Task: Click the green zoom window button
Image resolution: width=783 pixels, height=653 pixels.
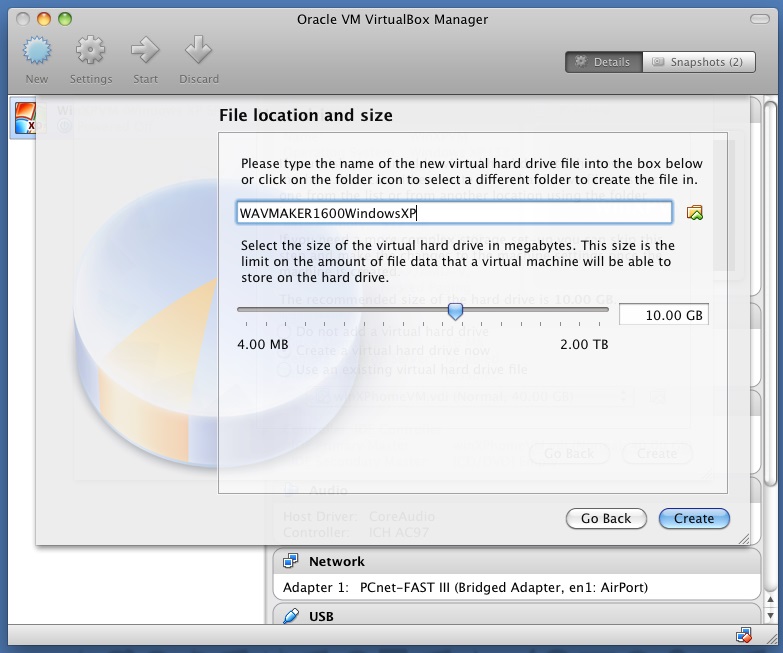Action: 65,19
